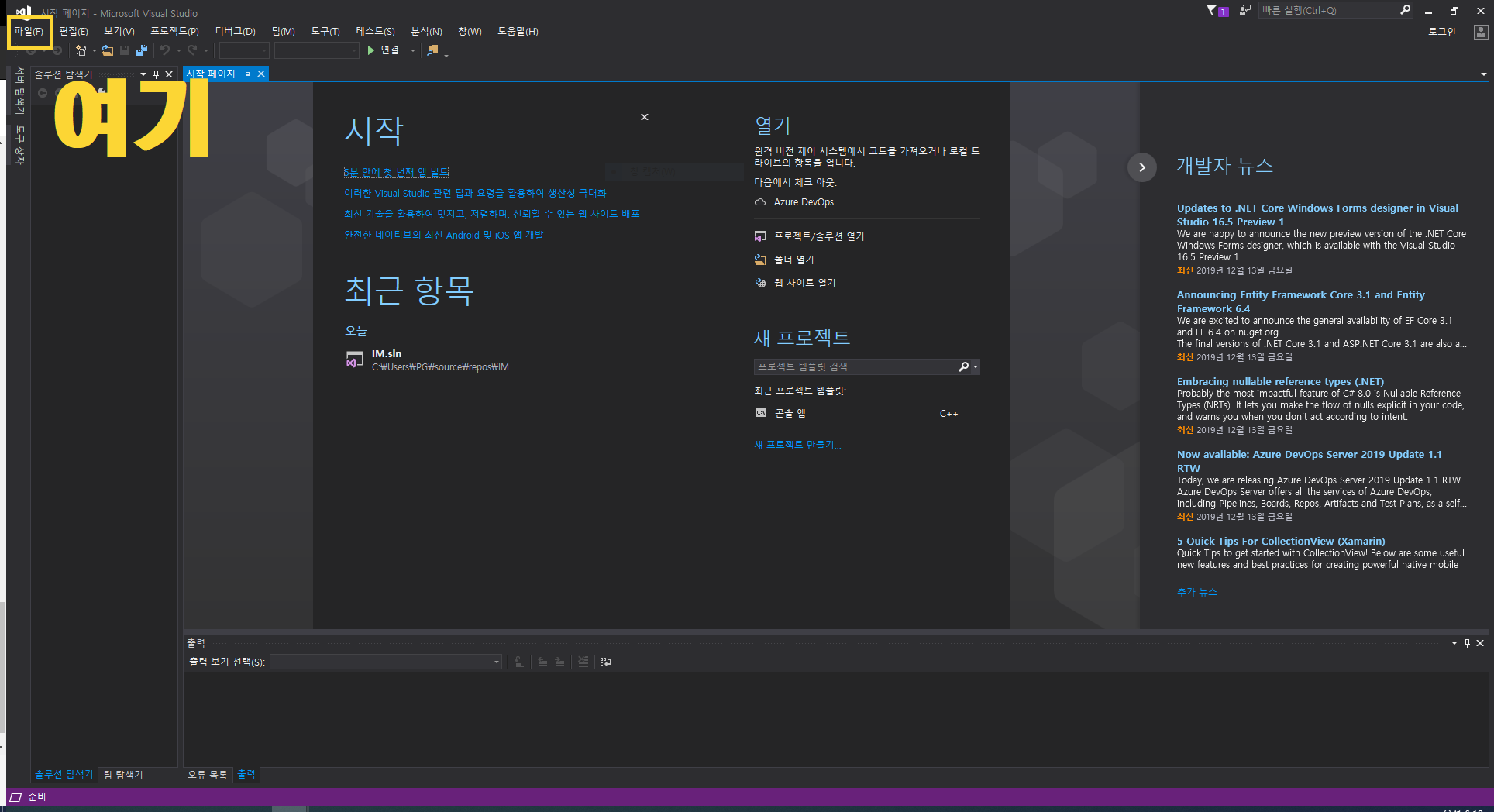
Task: Pin the 솔루션 탐색기 panel with pushpin
Action: coord(156,74)
